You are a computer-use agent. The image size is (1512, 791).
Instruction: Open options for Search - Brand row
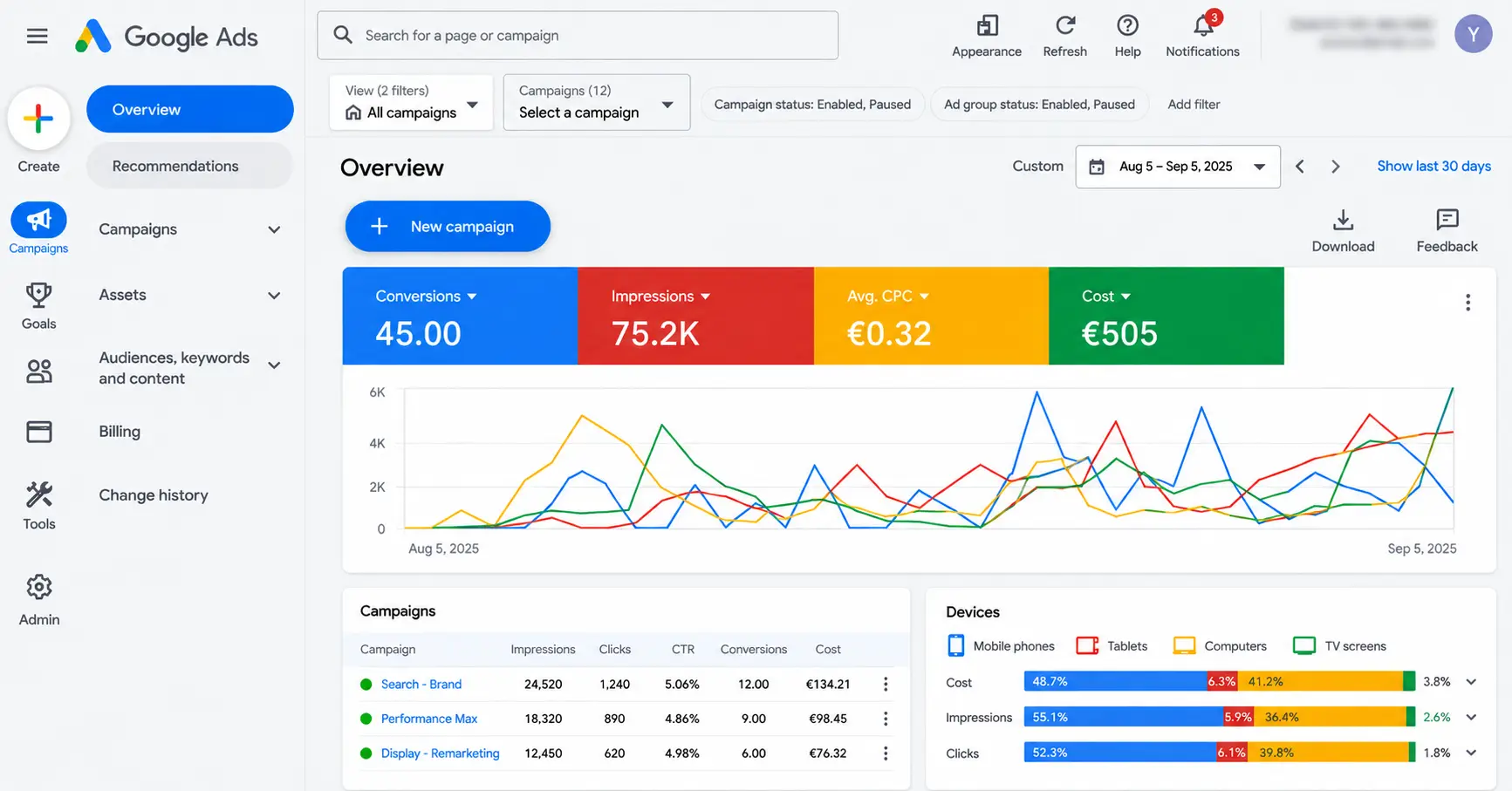[x=886, y=685]
